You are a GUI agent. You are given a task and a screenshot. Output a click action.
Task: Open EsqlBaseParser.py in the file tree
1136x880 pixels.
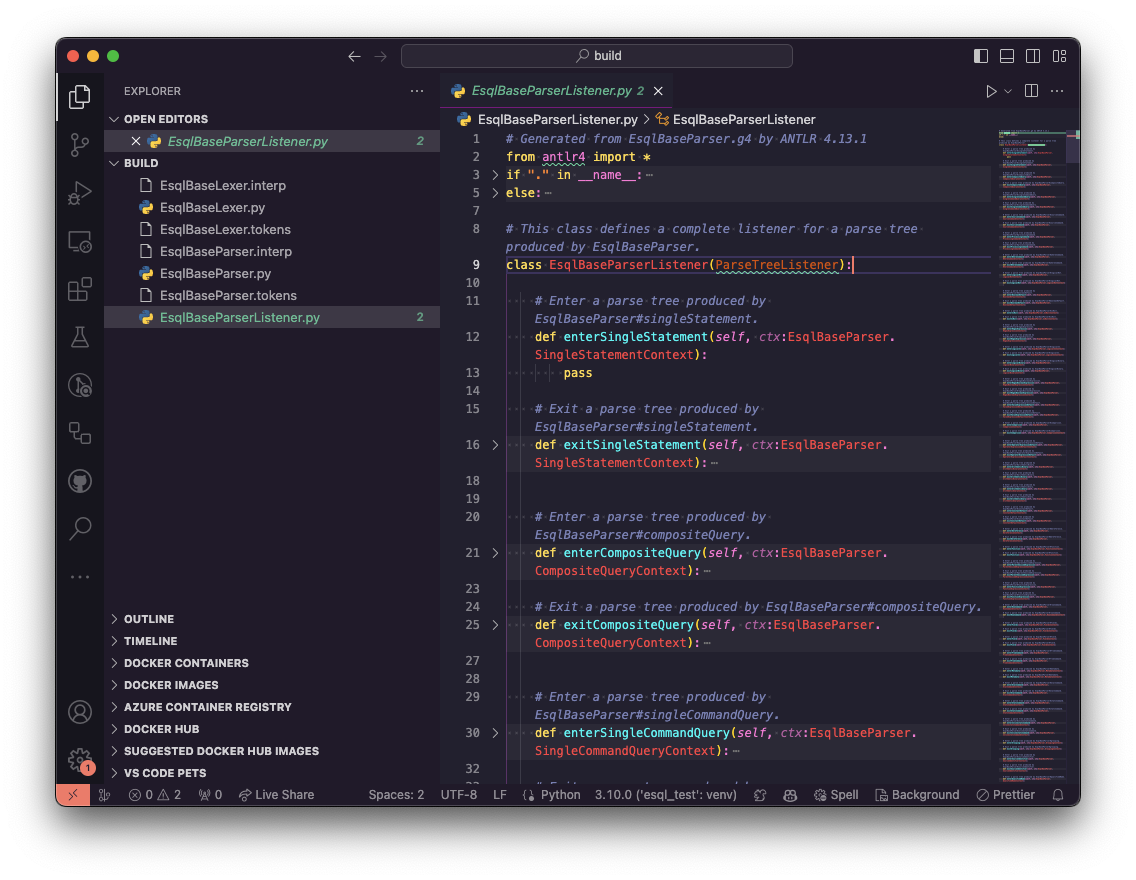pos(215,273)
